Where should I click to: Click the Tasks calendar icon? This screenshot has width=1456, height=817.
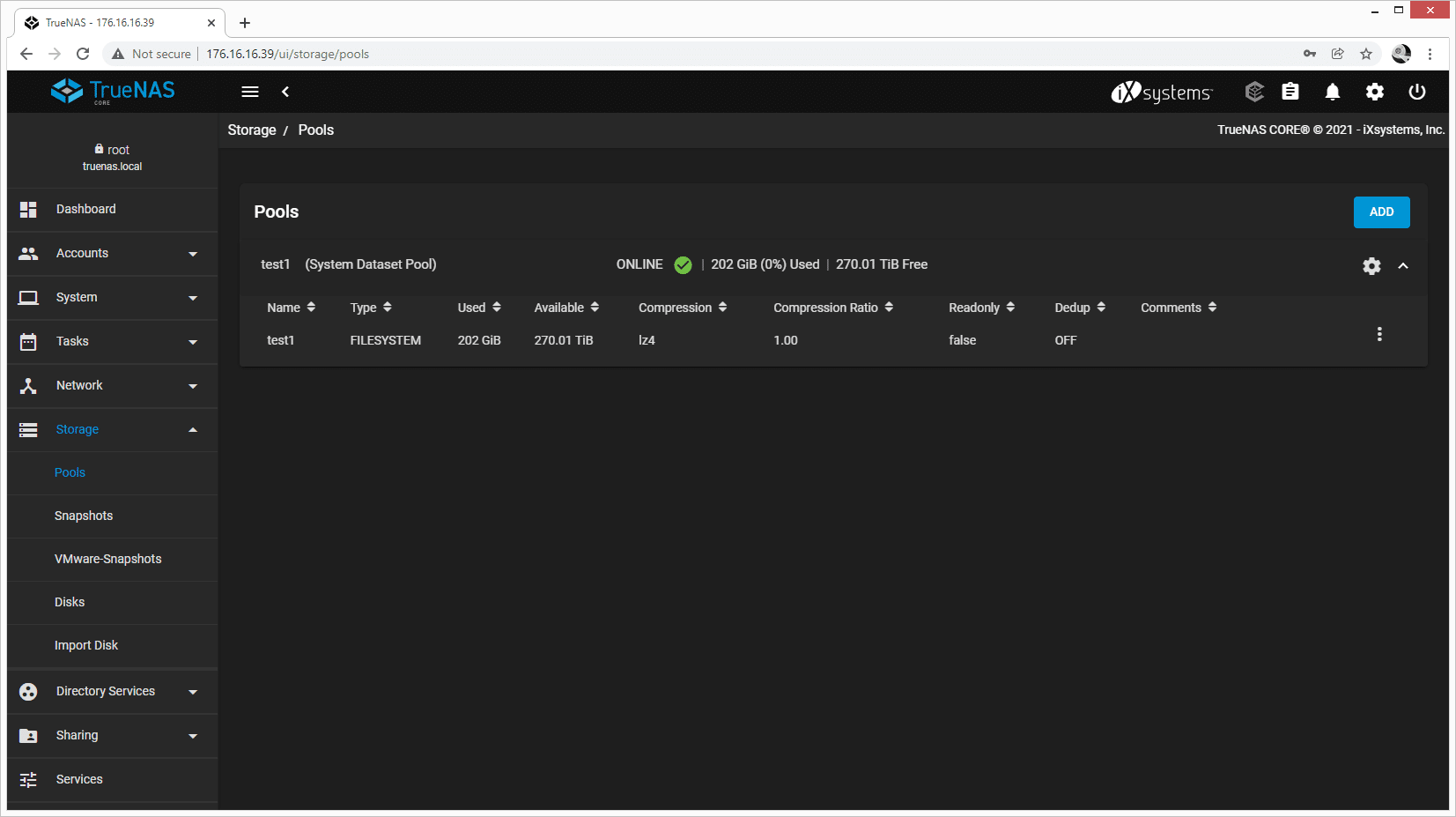[x=28, y=341]
